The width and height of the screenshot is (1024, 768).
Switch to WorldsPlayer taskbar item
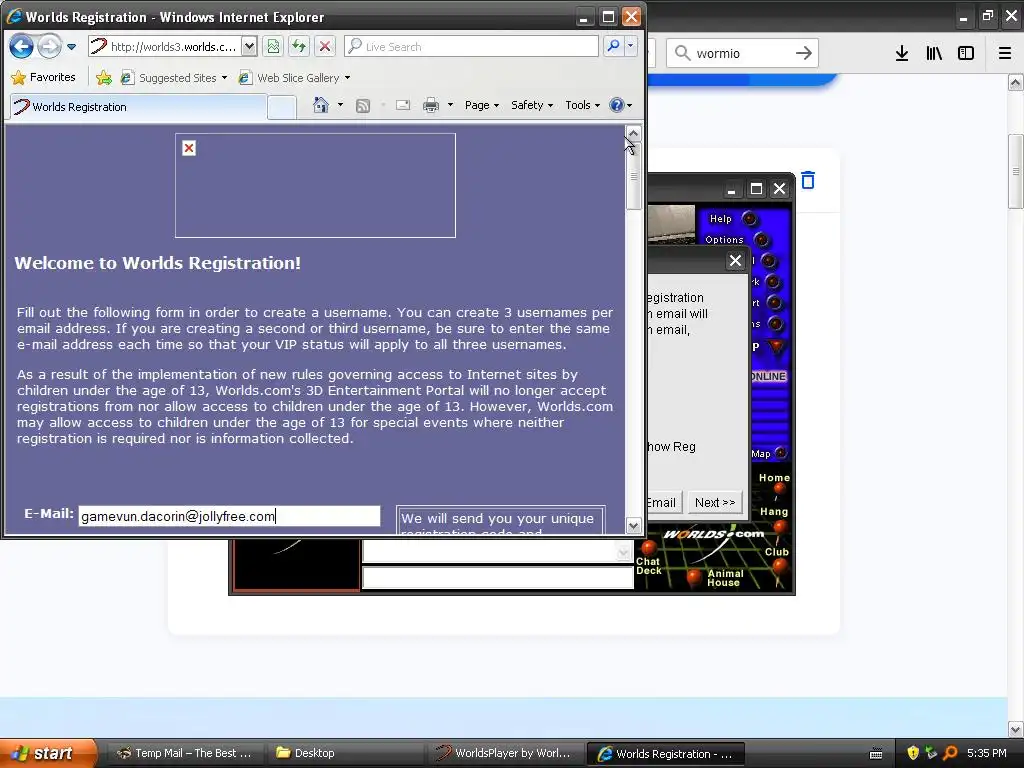[506, 753]
